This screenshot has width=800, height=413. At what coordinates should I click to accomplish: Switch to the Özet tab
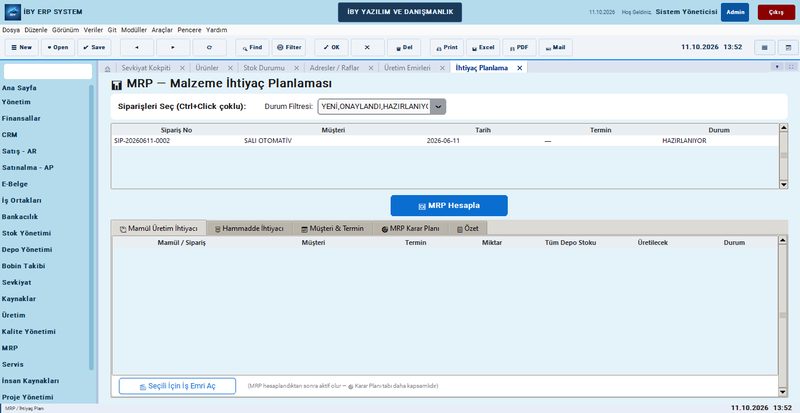point(468,228)
